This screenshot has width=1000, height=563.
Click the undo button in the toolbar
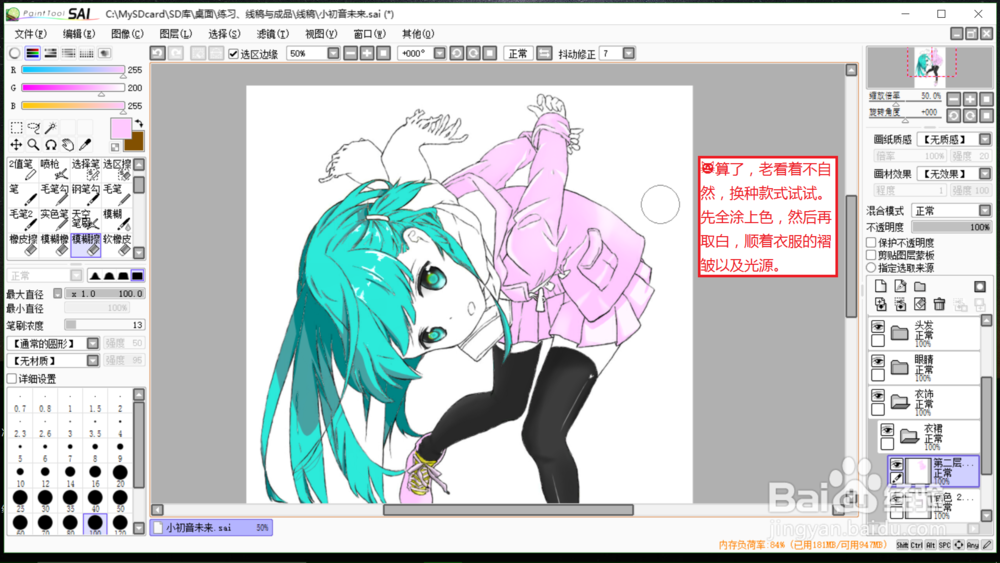pos(158,54)
